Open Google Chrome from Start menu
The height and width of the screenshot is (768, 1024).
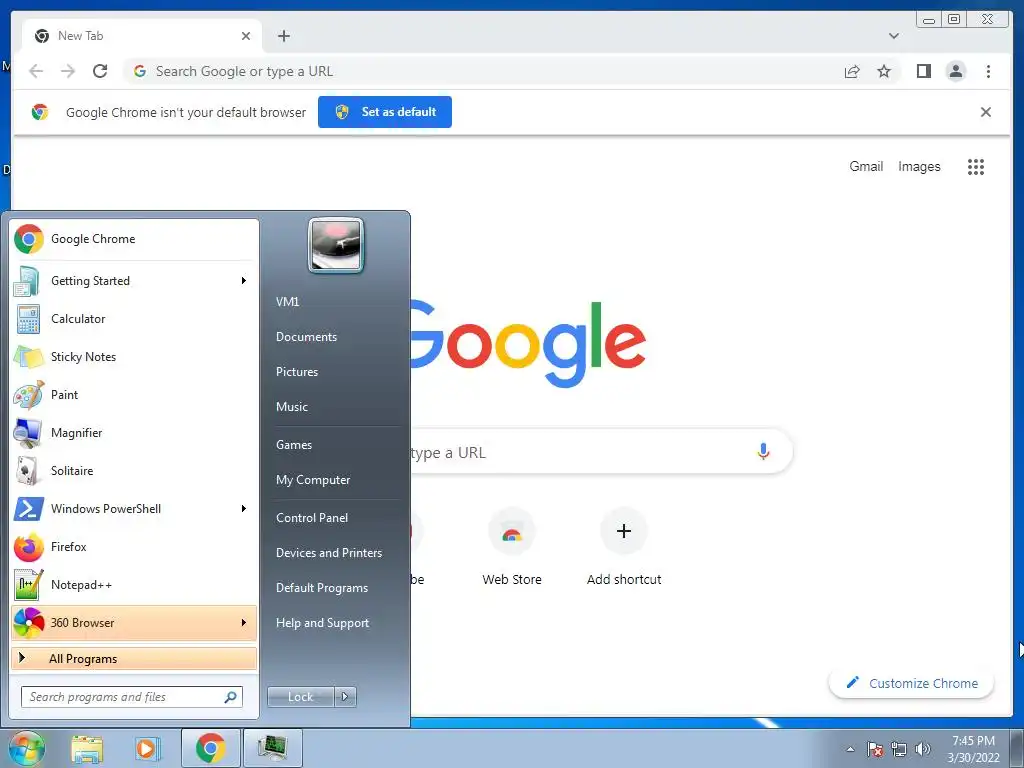pyautogui.click(x=134, y=239)
